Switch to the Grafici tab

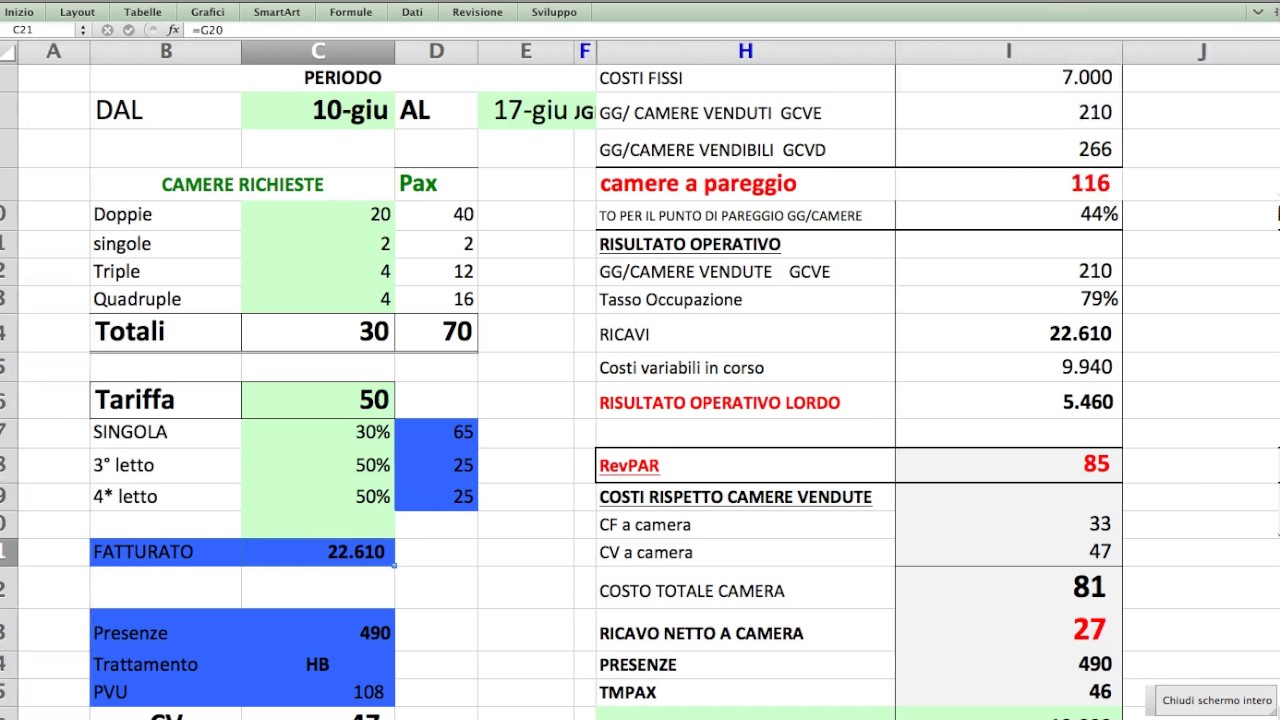tap(208, 12)
